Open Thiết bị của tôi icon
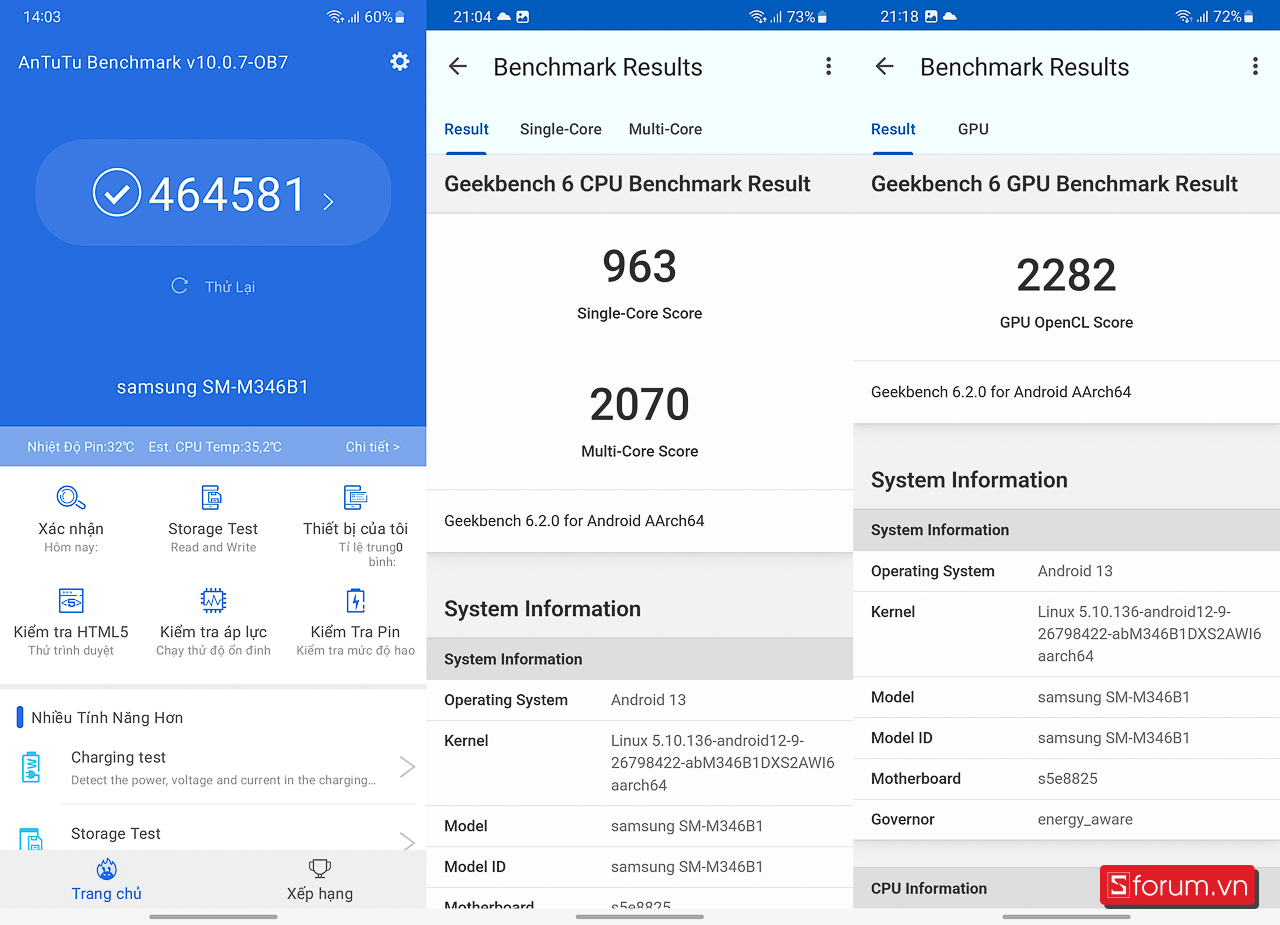The width and height of the screenshot is (1280, 925). tap(356, 497)
